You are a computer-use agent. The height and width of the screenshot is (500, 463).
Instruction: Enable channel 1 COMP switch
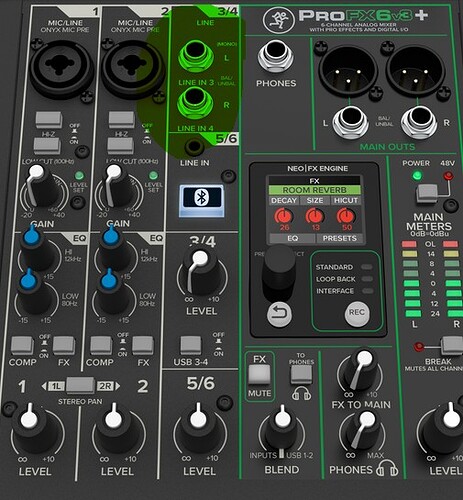pos(22,346)
